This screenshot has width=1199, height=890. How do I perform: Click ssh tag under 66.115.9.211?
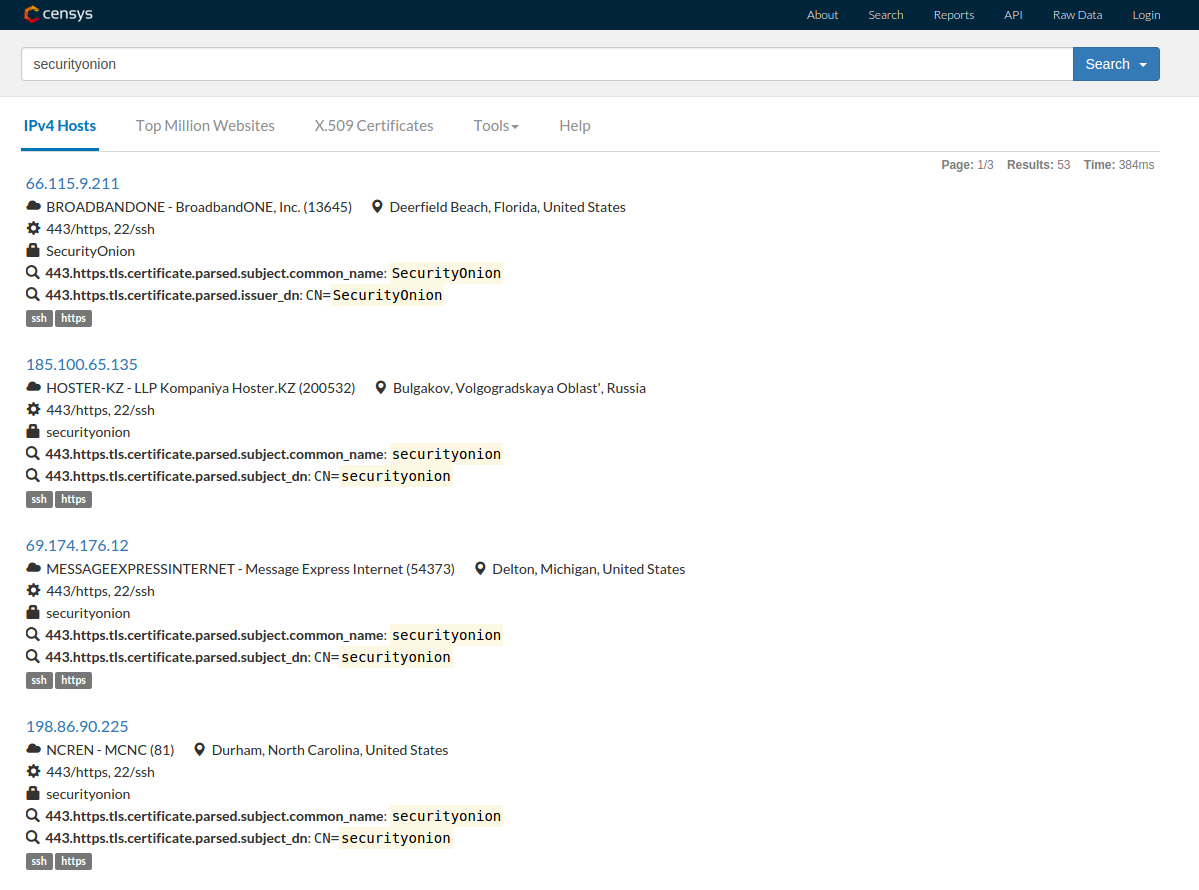coord(39,318)
